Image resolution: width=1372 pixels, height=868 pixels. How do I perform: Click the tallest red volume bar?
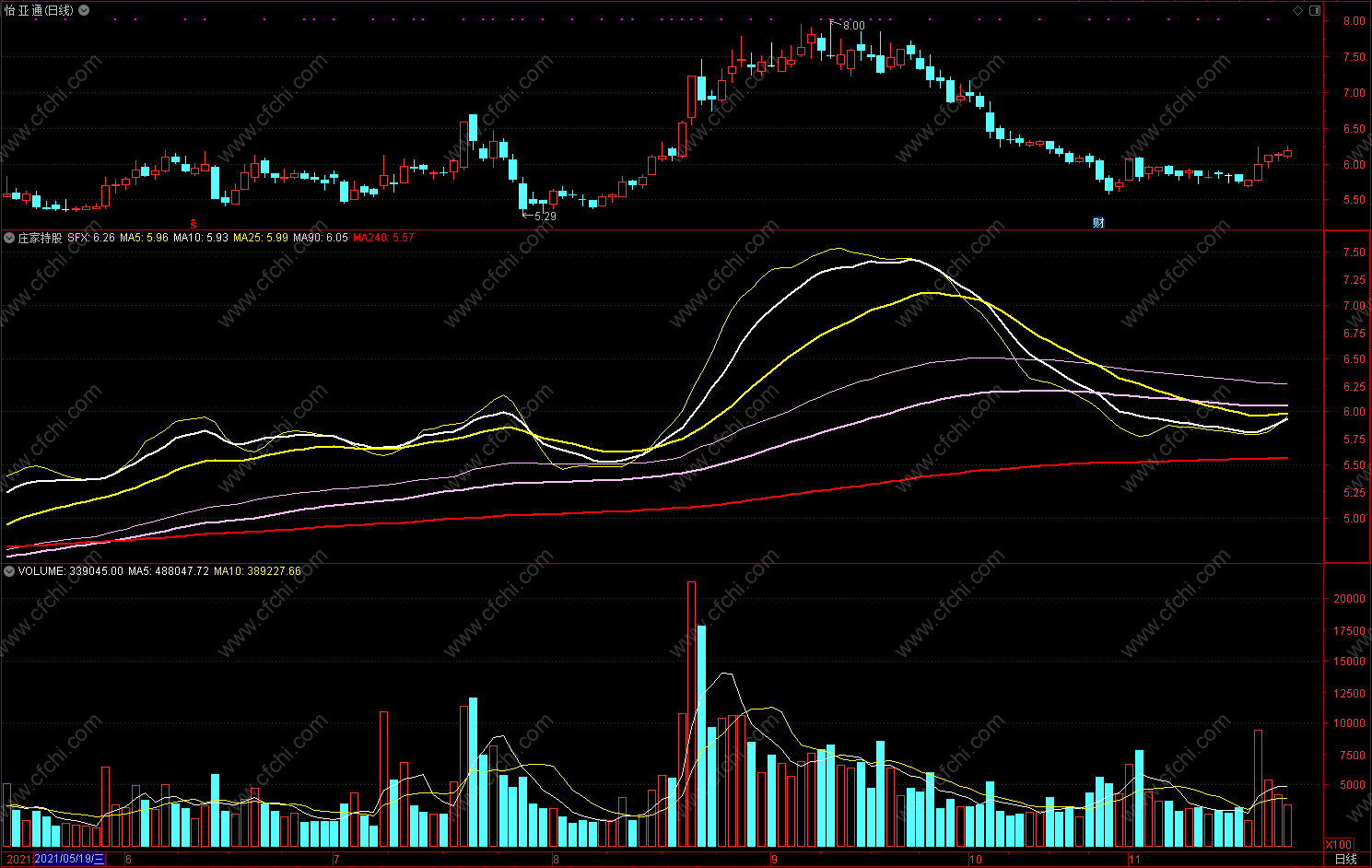pyautogui.click(x=692, y=714)
